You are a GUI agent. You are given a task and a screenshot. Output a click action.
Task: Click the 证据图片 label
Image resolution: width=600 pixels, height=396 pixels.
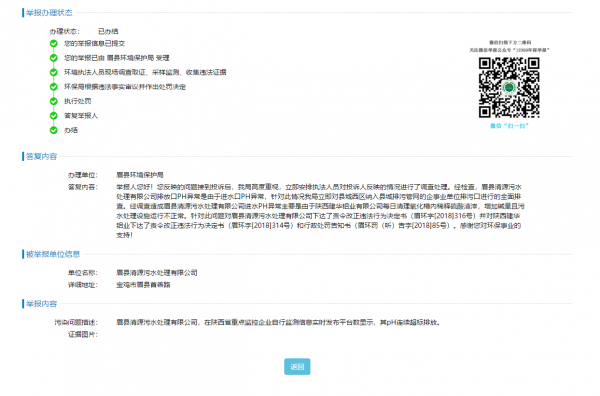pos(83,335)
